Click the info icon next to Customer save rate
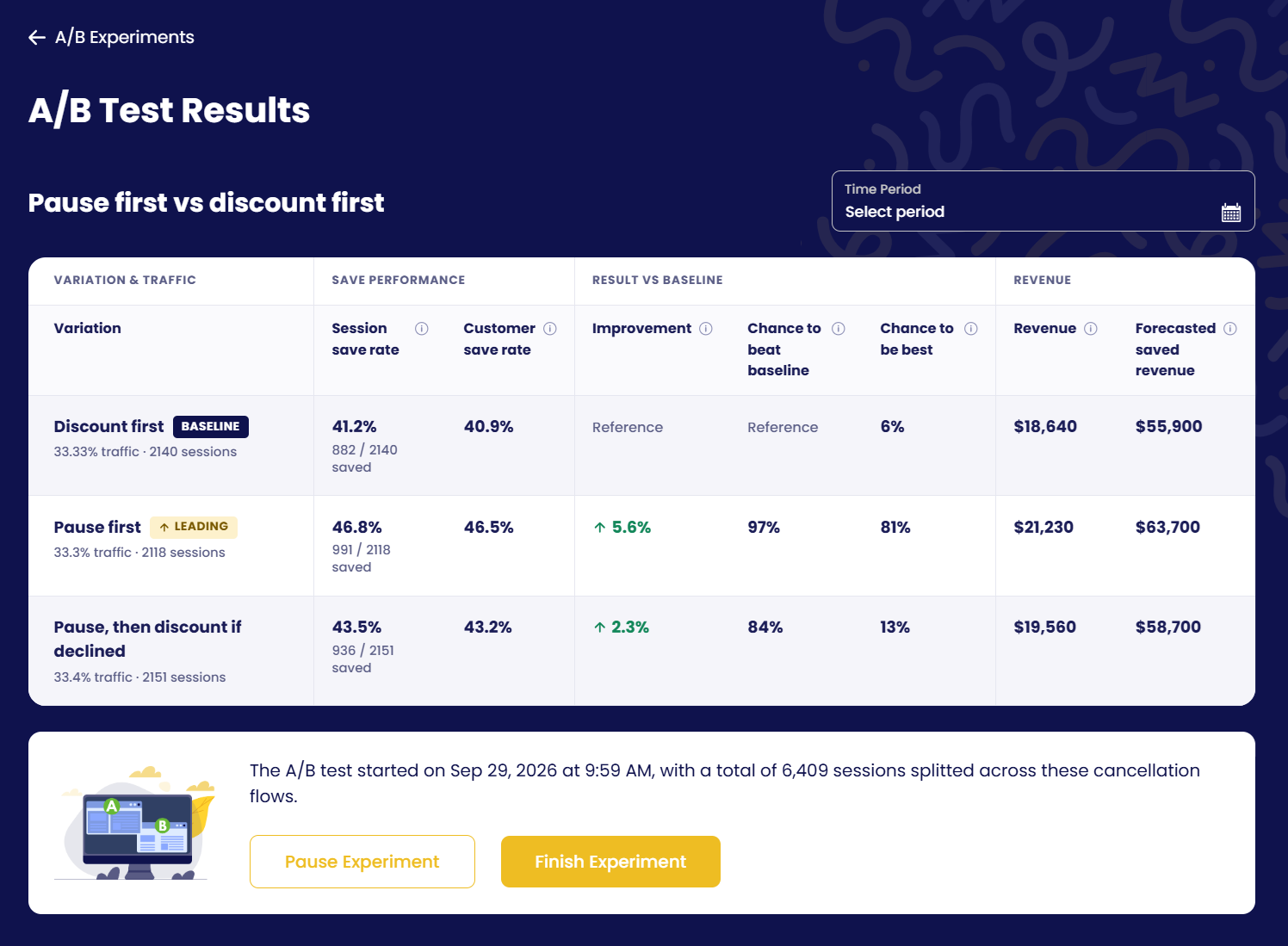Viewport: 1288px width, 946px height. tap(550, 328)
